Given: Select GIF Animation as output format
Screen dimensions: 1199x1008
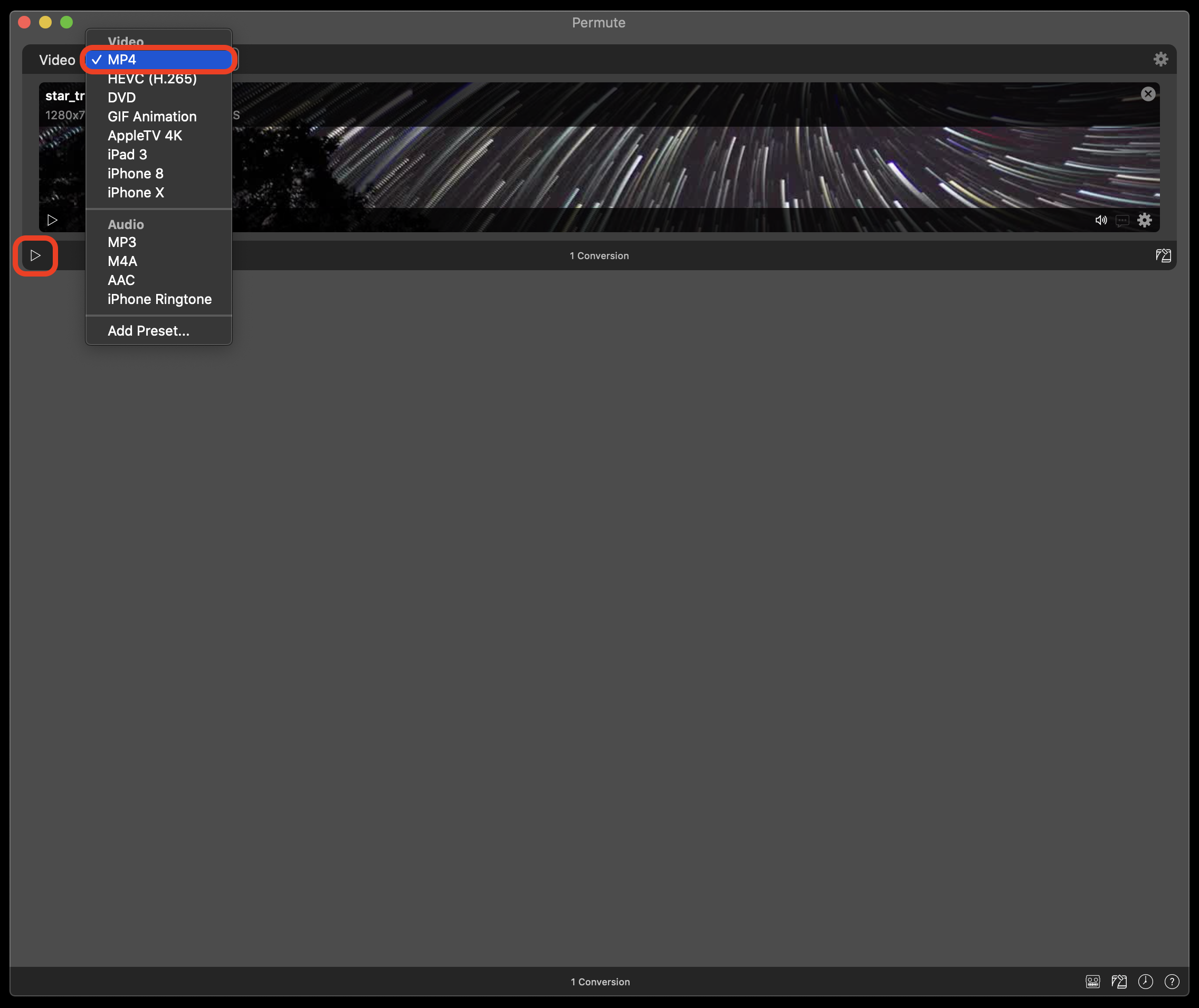Looking at the screenshot, I should [x=151, y=116].
